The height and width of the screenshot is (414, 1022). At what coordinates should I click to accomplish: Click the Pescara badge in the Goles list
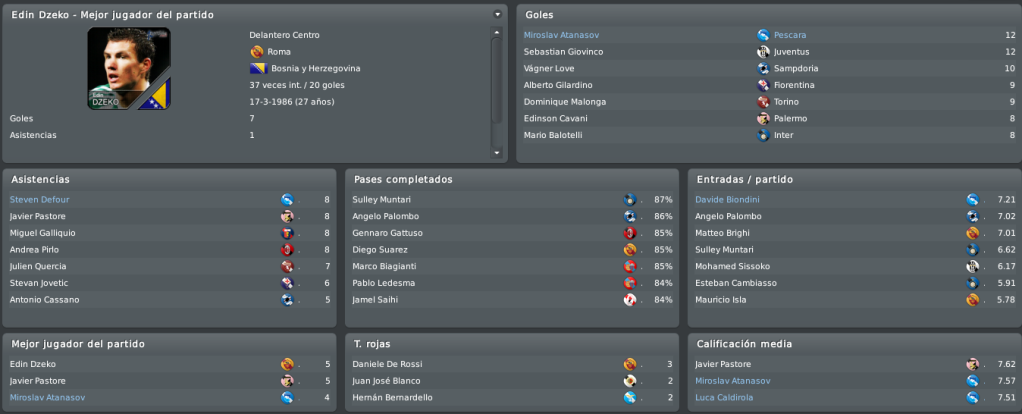[x=763, y=35]
